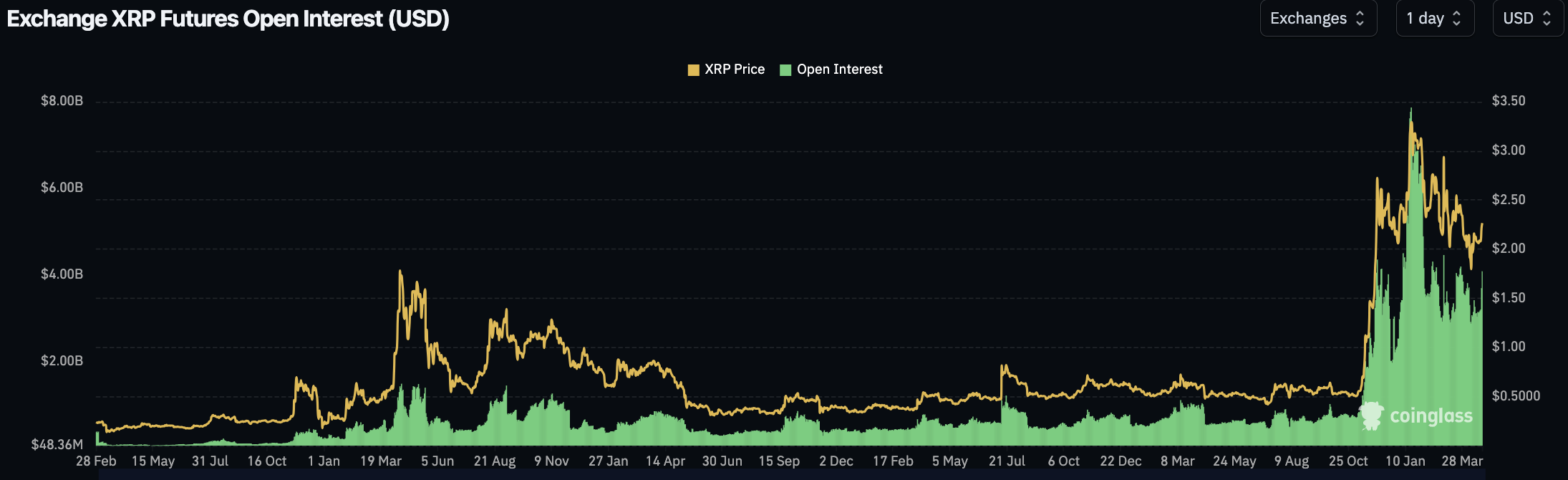
Task: Click the 2 Dec date label
Action: tap(836, 461)
